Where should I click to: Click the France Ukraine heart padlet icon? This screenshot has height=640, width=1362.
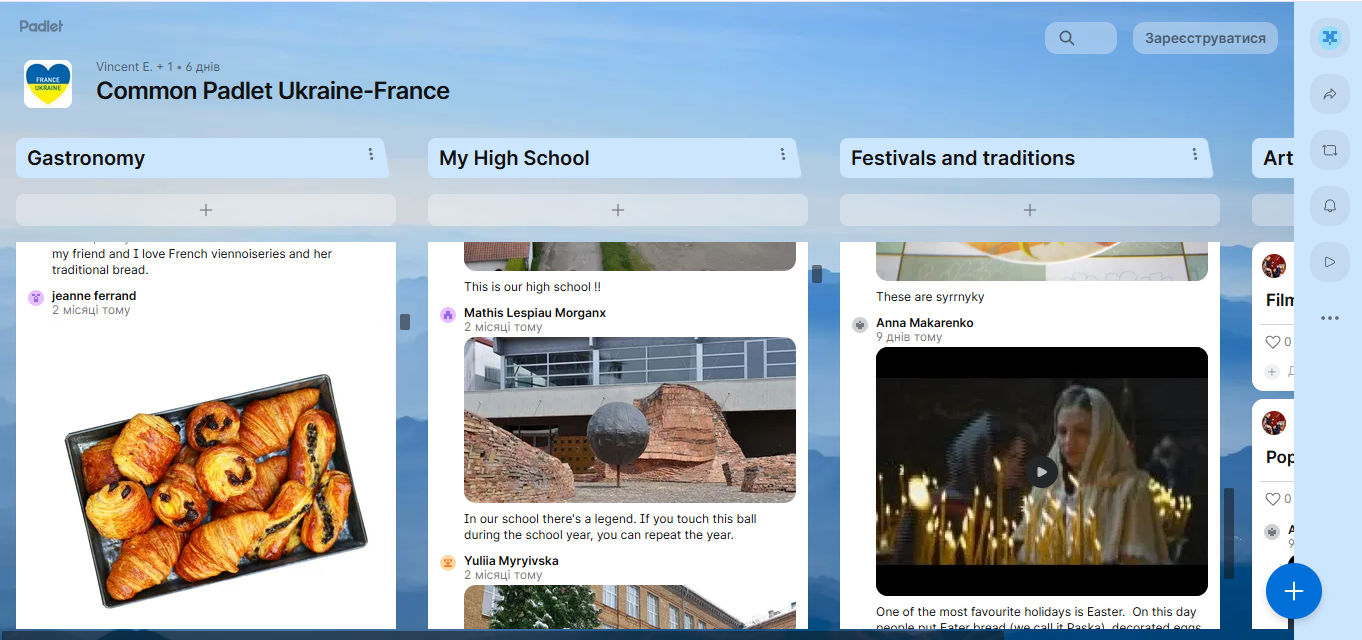[48, 84]
